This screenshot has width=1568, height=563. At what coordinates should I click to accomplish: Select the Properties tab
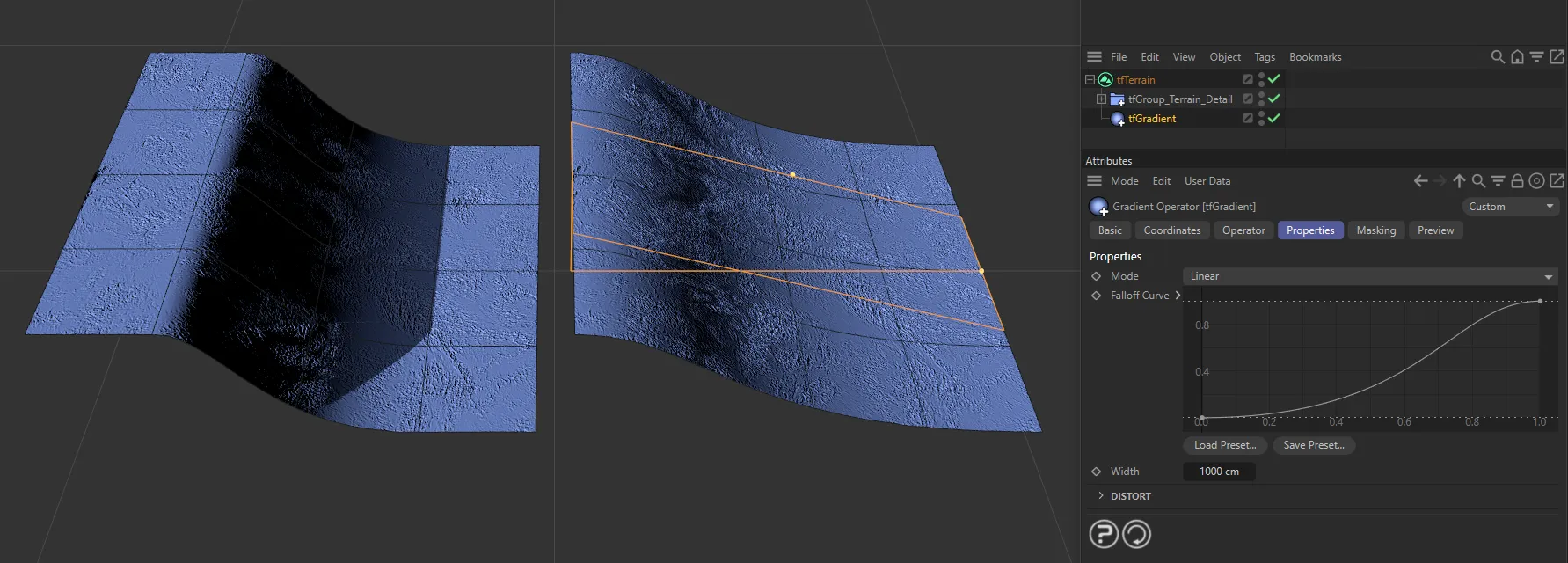[x=1310, y=230]
